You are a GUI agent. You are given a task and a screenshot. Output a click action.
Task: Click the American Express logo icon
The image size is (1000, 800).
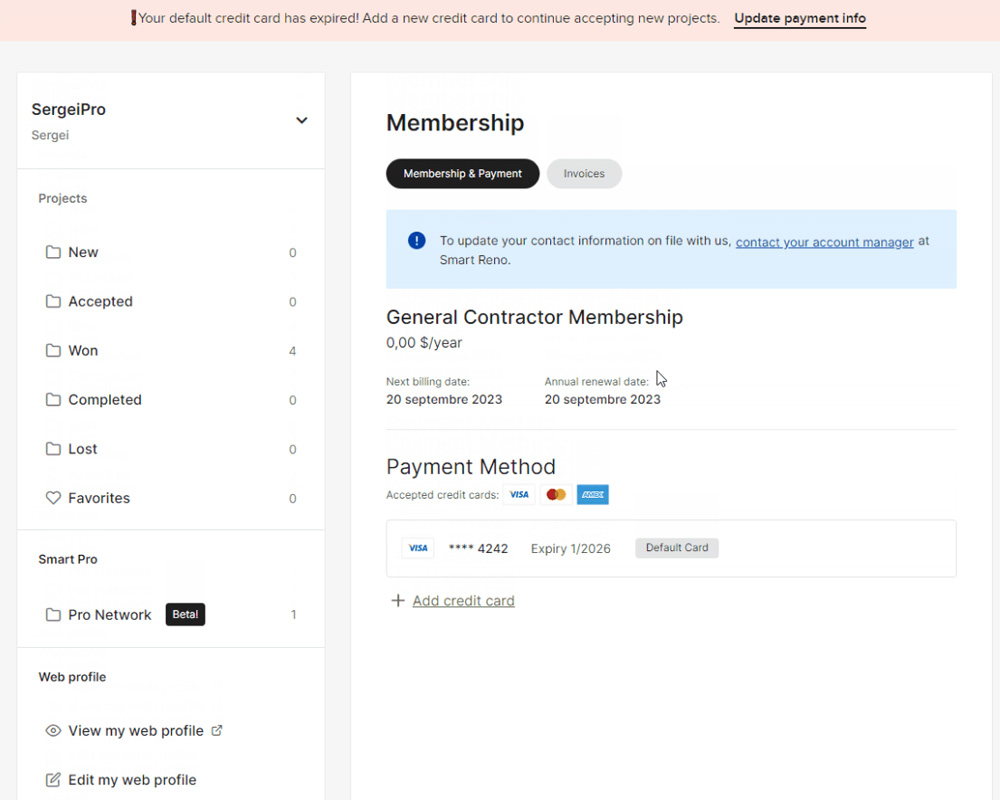[593, 495]
